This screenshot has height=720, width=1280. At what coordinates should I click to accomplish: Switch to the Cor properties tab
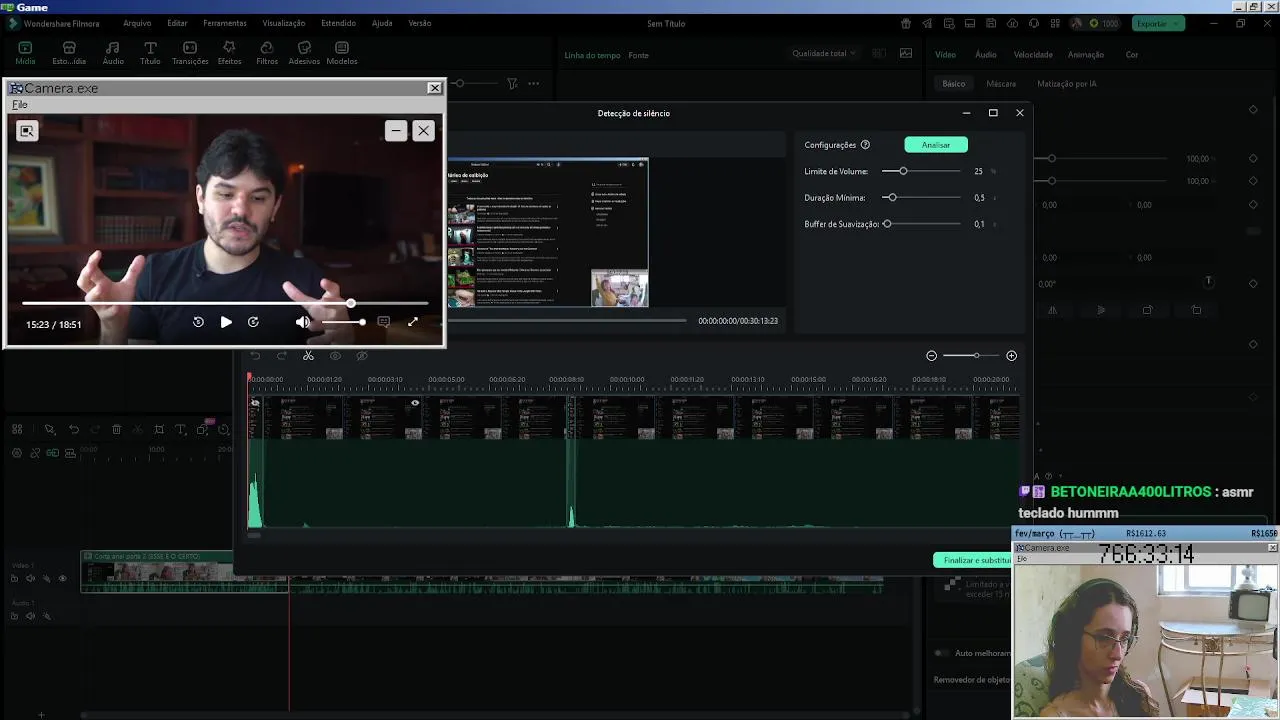coord(1132,55)
